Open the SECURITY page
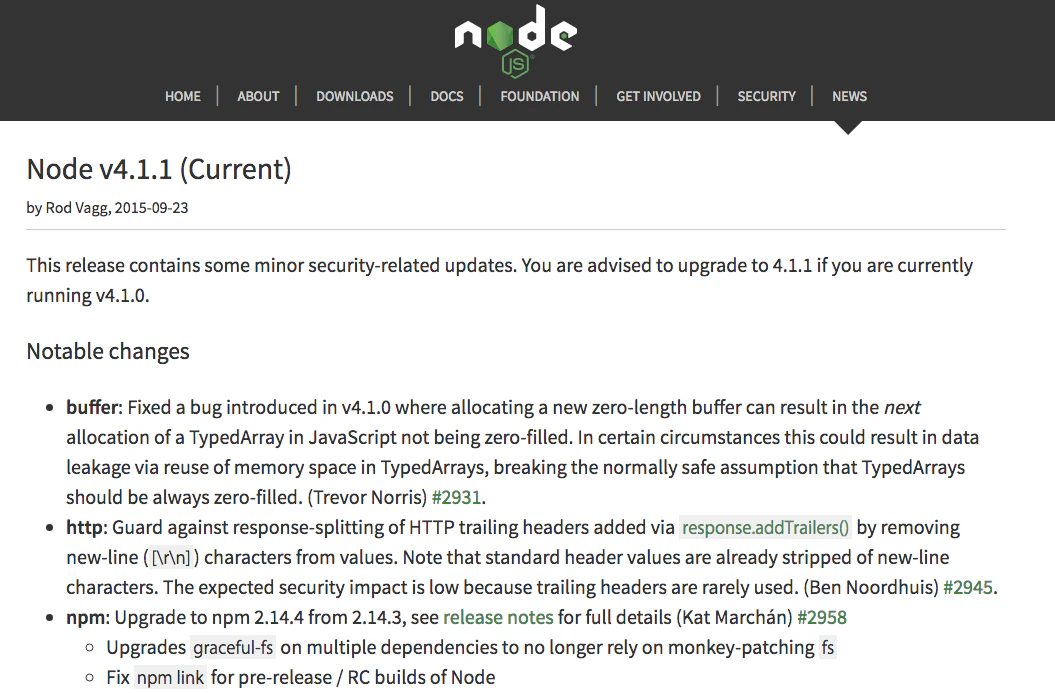The height and width of the screenshot is (693, 1055). click(766, 96)
